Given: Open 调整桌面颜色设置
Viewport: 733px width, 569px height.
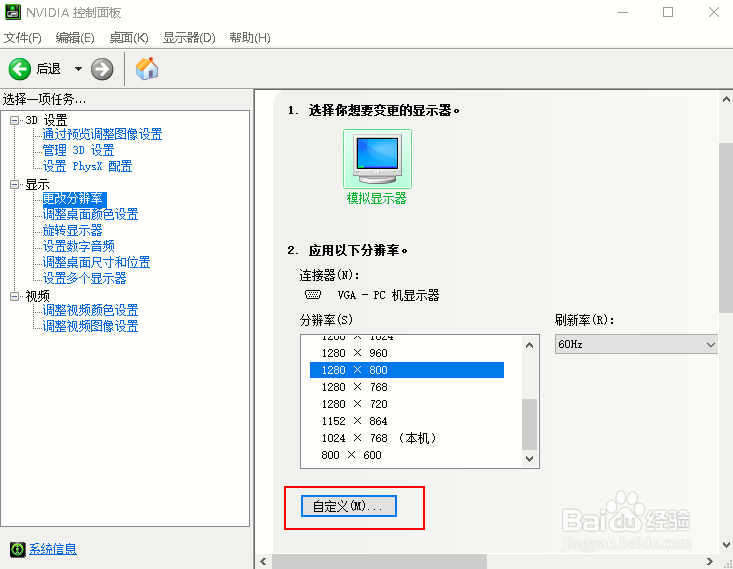Looking at the screenshot, I should click(90, 215).
